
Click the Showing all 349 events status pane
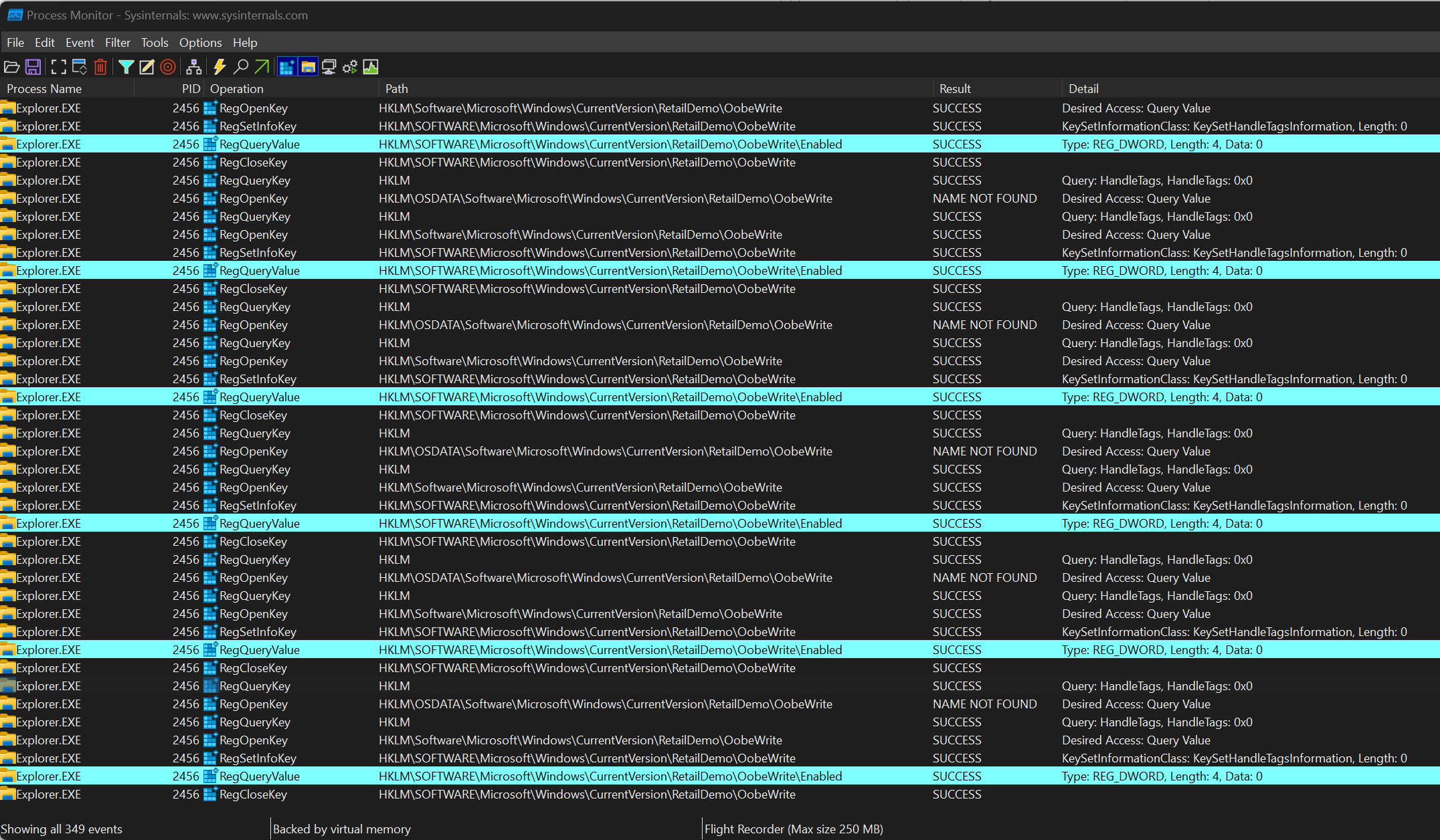click(62, 829)
